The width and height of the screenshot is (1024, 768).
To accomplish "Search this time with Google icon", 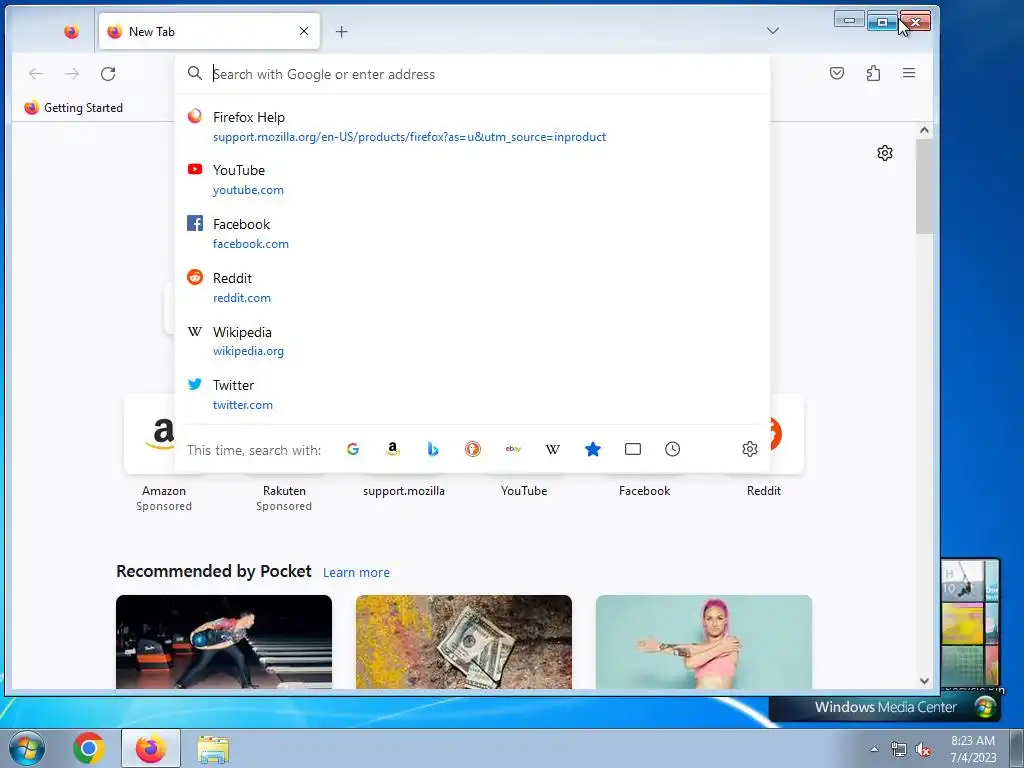I will tap(353, 449).
